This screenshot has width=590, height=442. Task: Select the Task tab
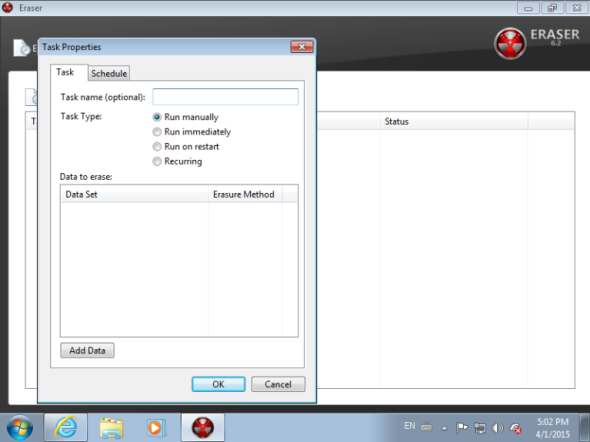click(x=65, y=72)
